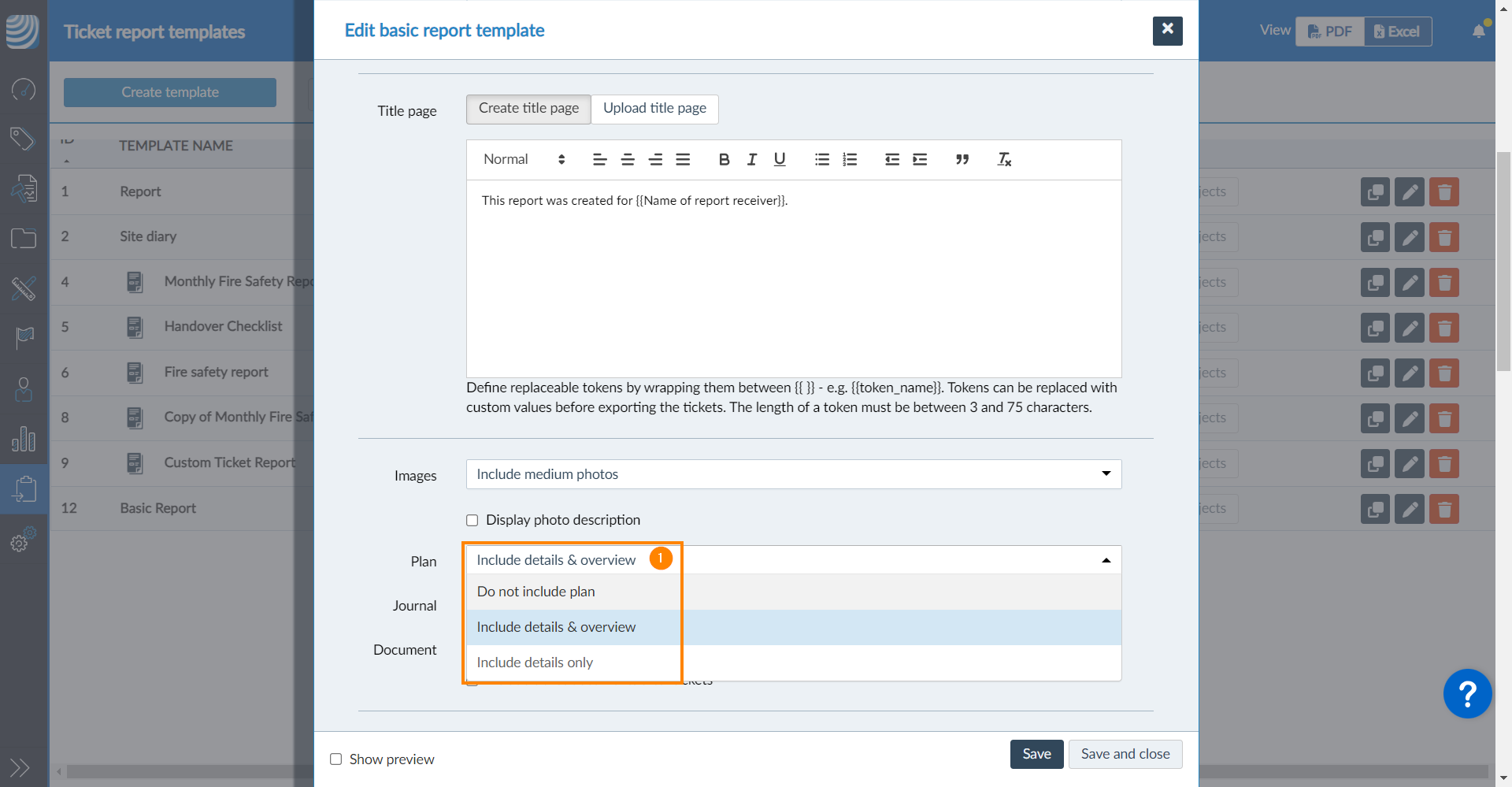
Task: Open the Normal text style dropdown
Action: 524,160
